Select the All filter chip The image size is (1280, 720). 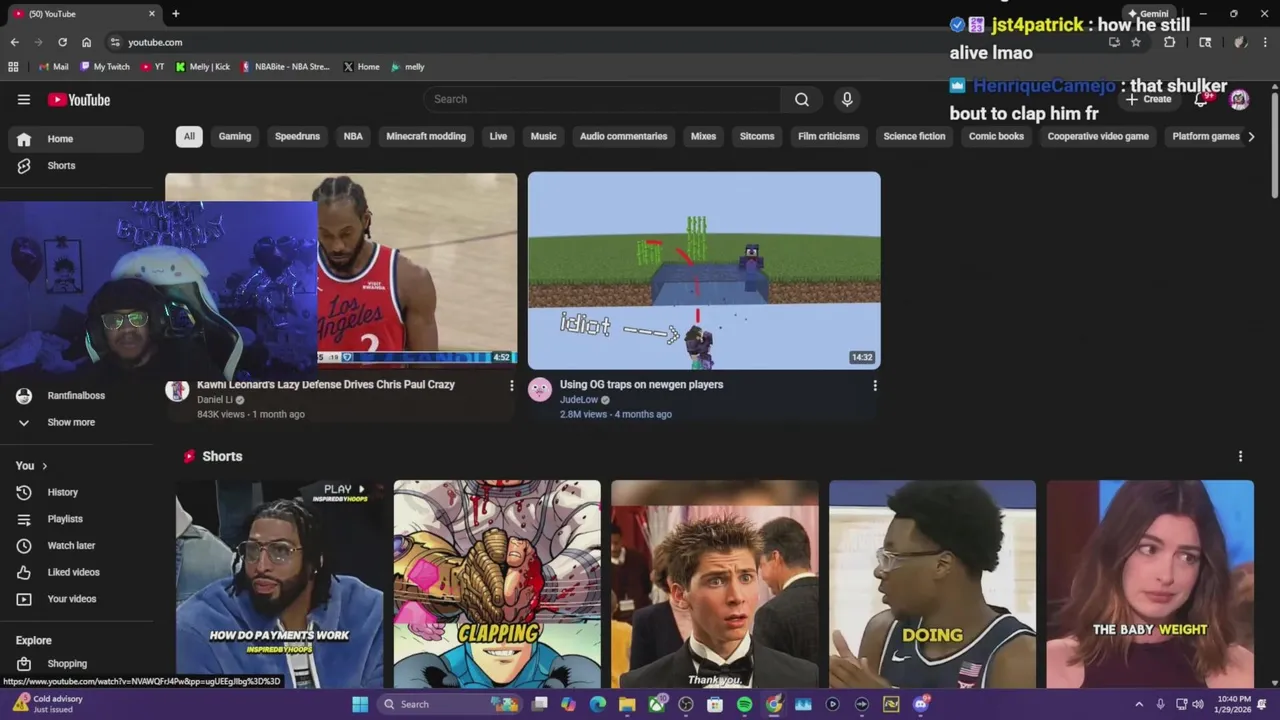[189, 136]
